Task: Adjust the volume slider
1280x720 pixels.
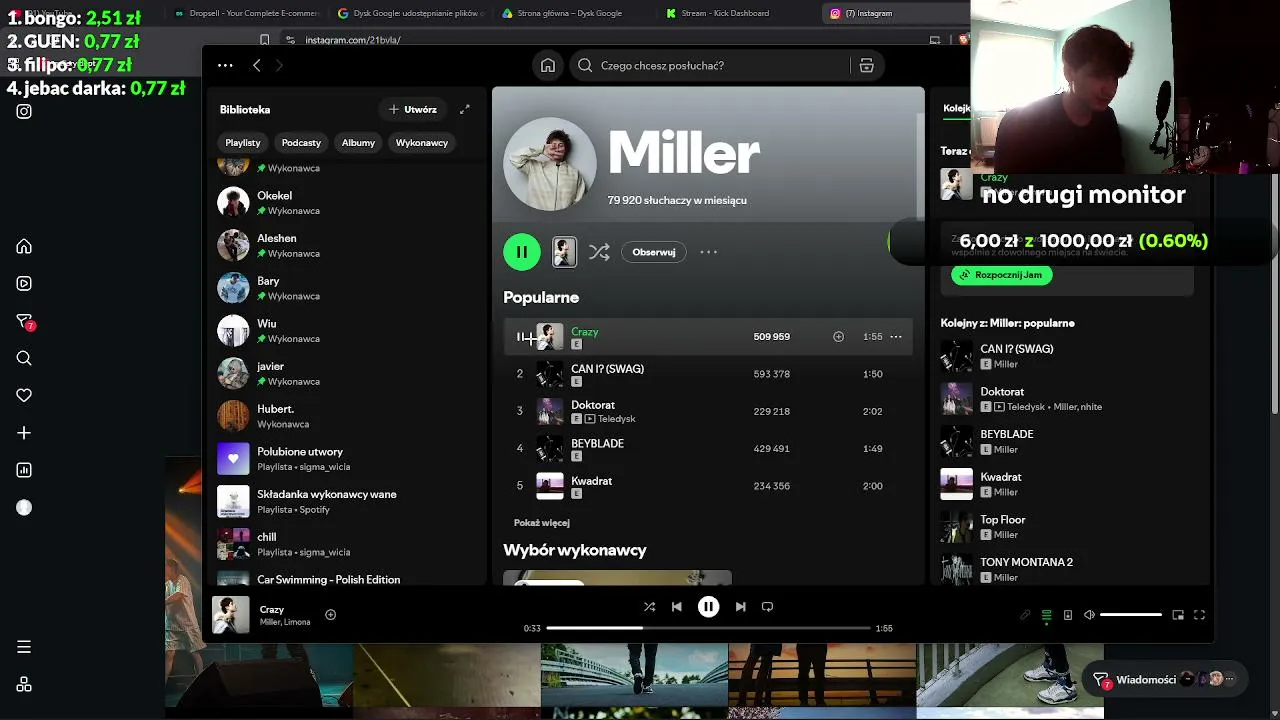Action: coord(1131,615)
